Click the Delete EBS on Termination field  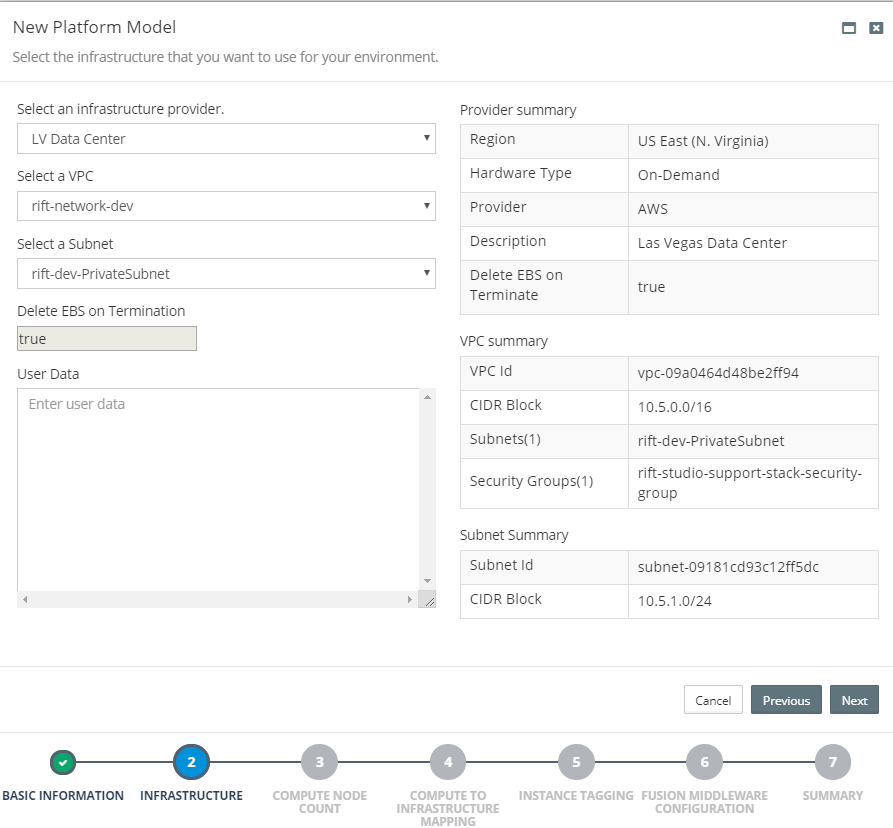(x=106, y=338)
